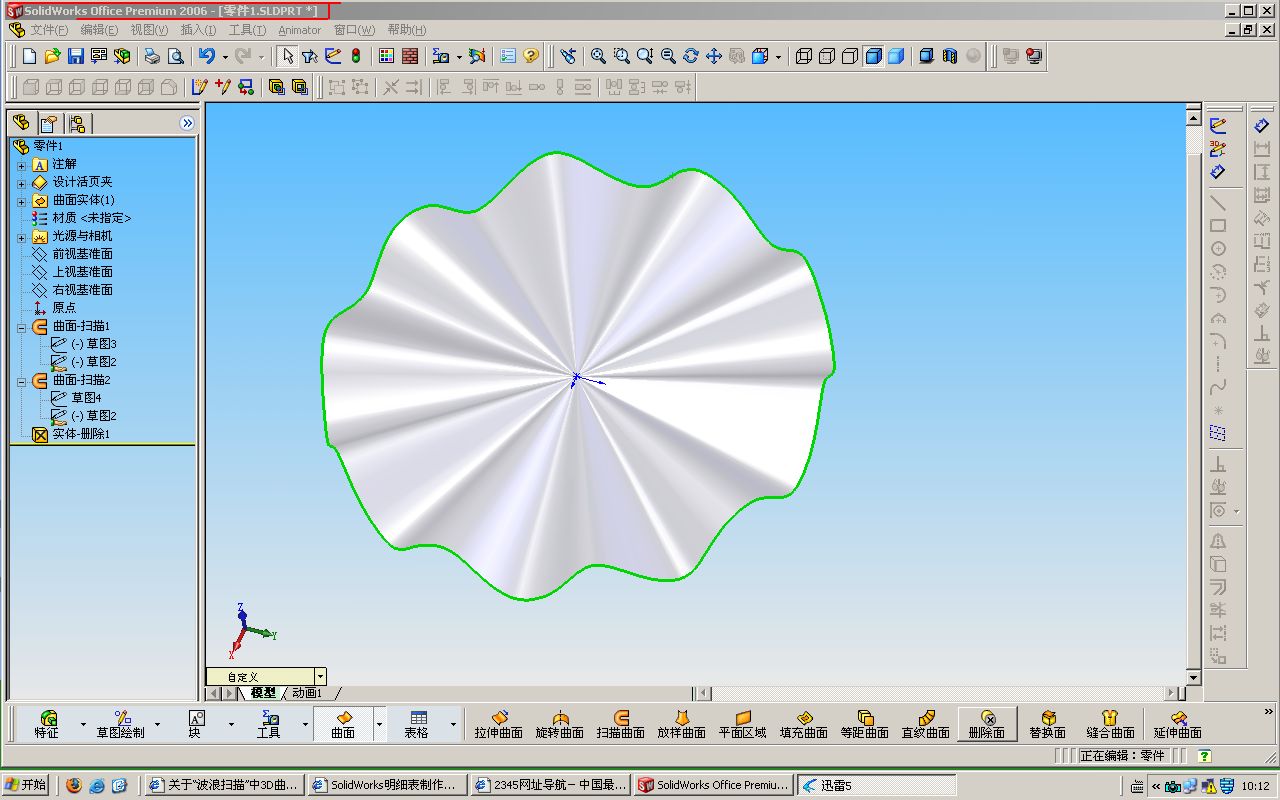Activate the Select arrow cursor tool
Viewport: 1280px width, 800px height.
tap(287, 57)
